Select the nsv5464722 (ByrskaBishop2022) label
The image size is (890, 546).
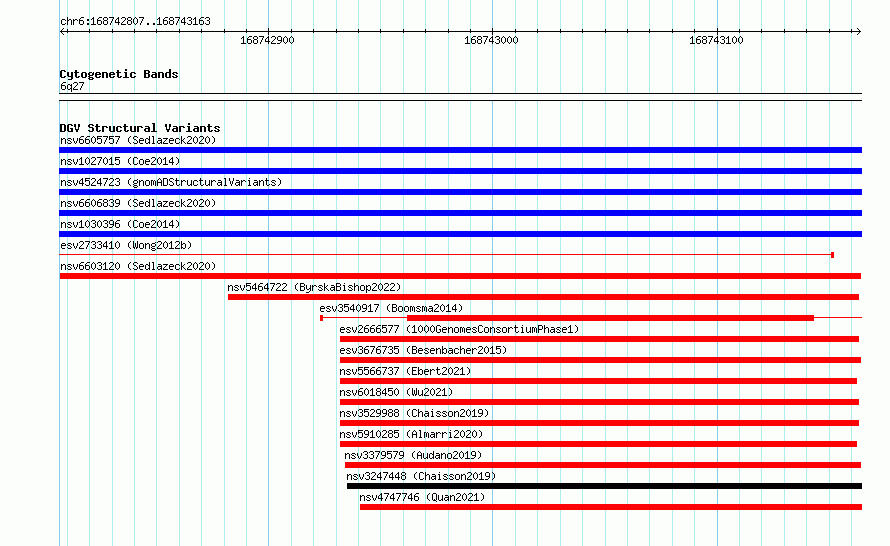click(314, 287)
